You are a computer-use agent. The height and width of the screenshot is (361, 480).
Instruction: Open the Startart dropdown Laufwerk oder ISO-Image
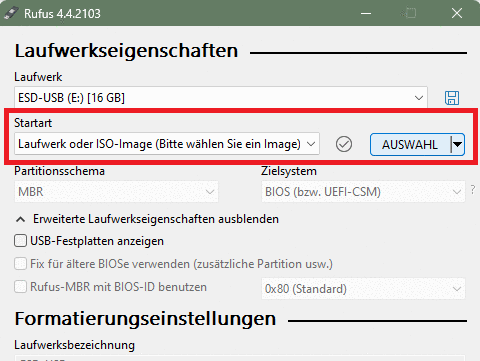point(167,144)
